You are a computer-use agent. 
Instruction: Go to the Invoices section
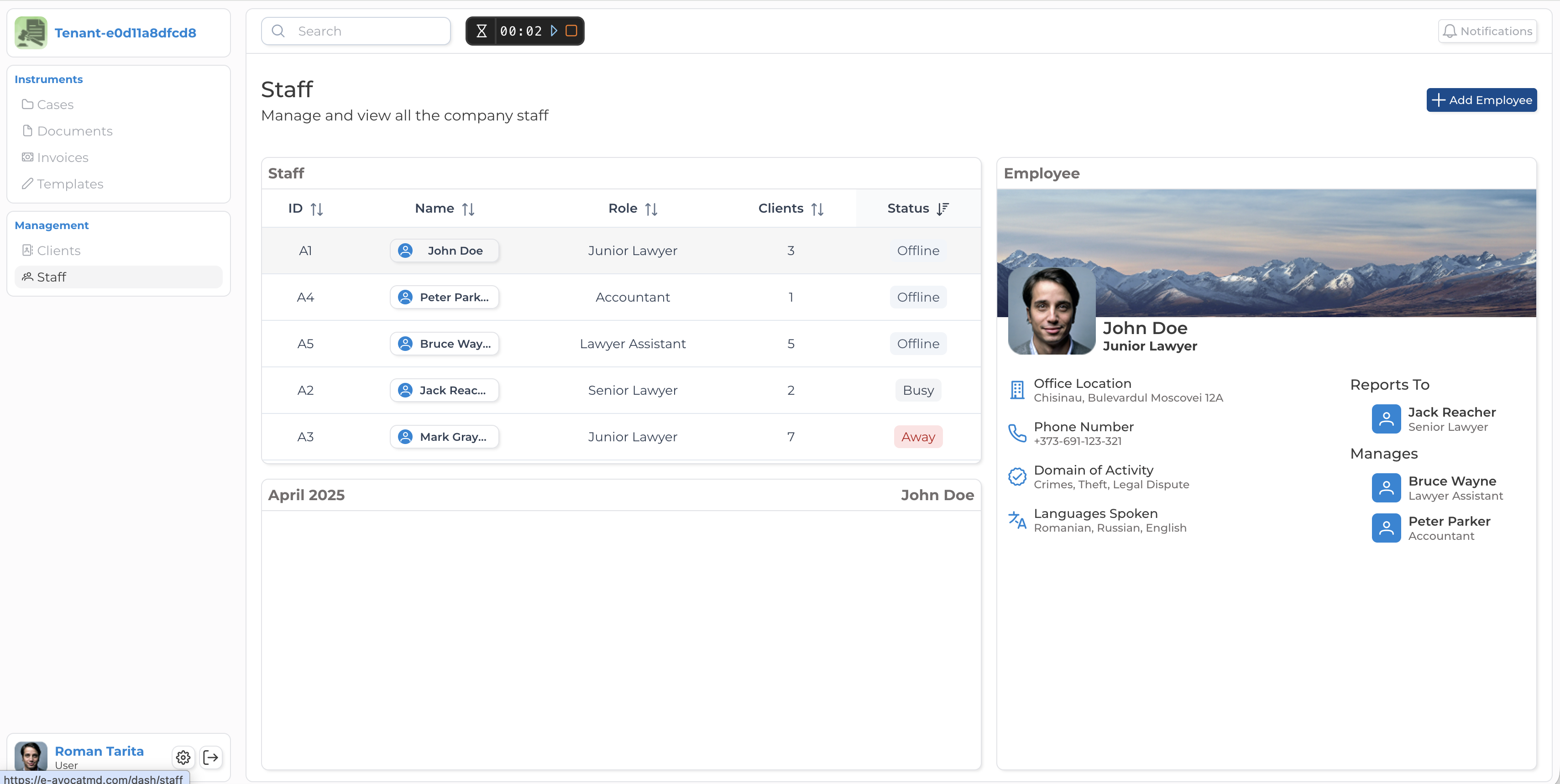[63, 157]
